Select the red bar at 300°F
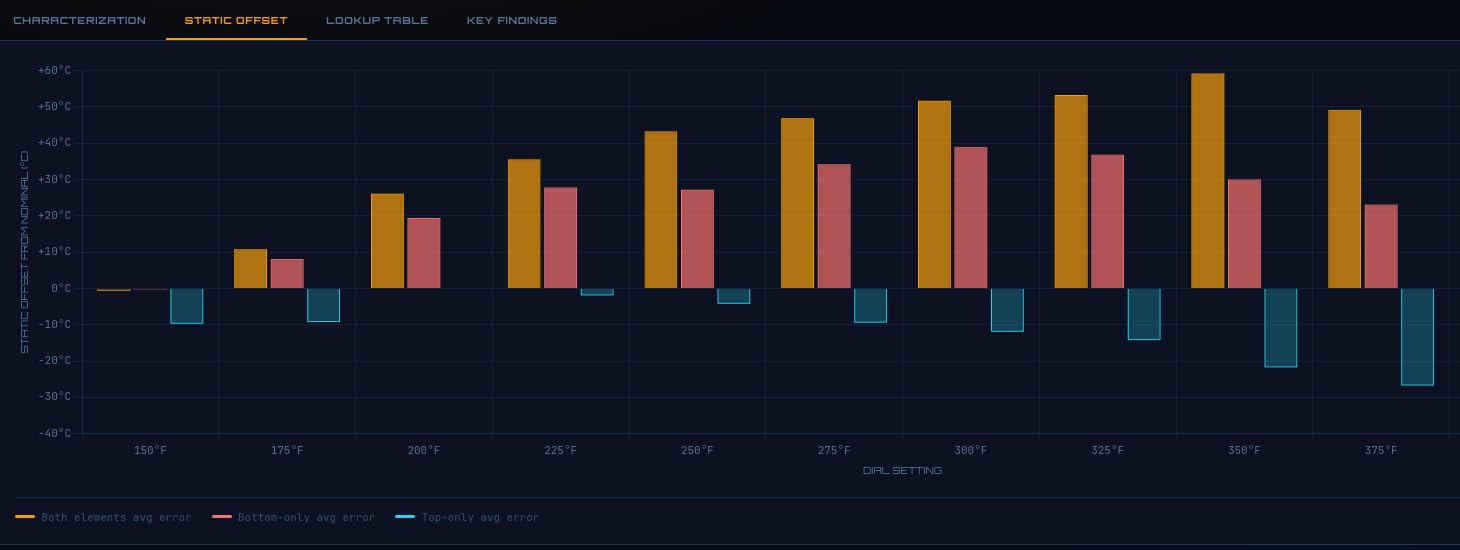The image size is (1460, 550). point(971,218)
